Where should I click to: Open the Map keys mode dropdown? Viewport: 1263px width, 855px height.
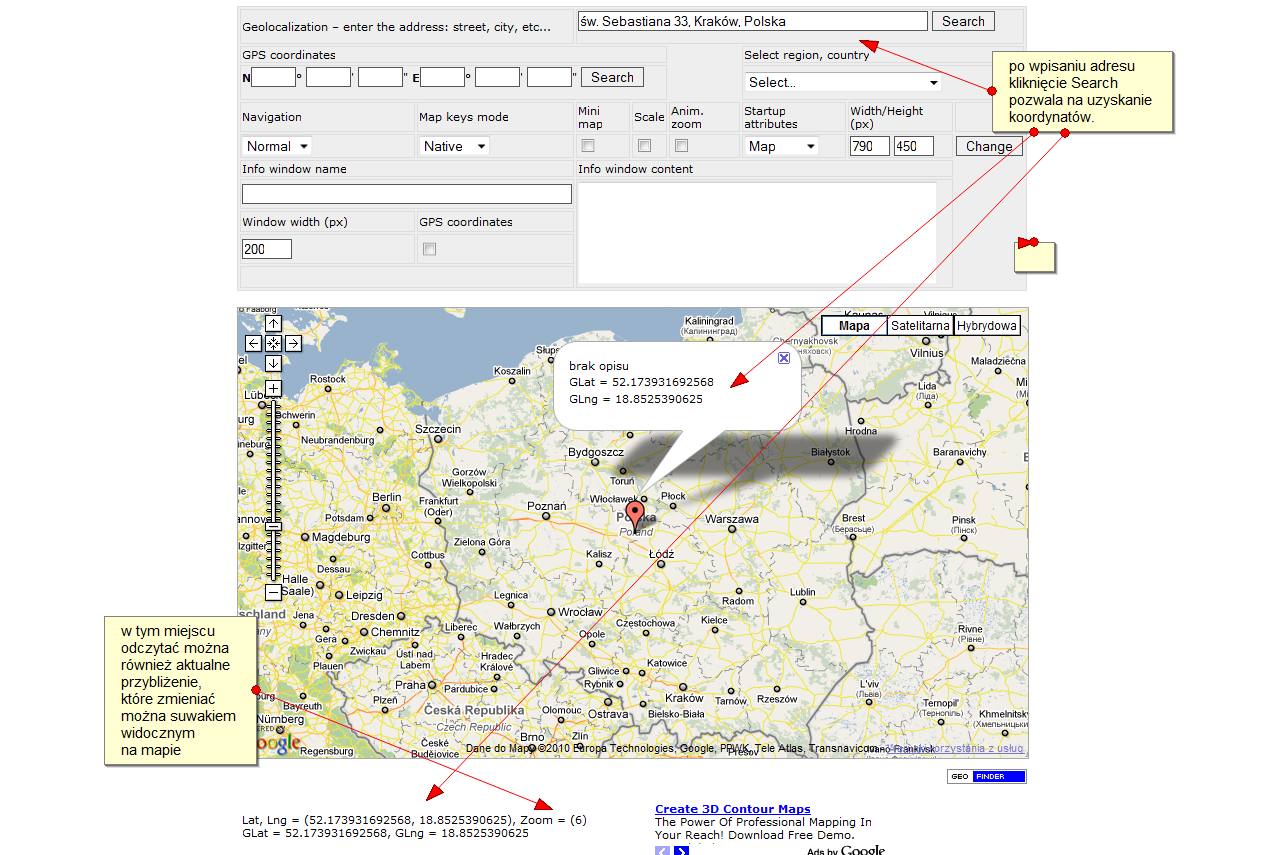454,146
